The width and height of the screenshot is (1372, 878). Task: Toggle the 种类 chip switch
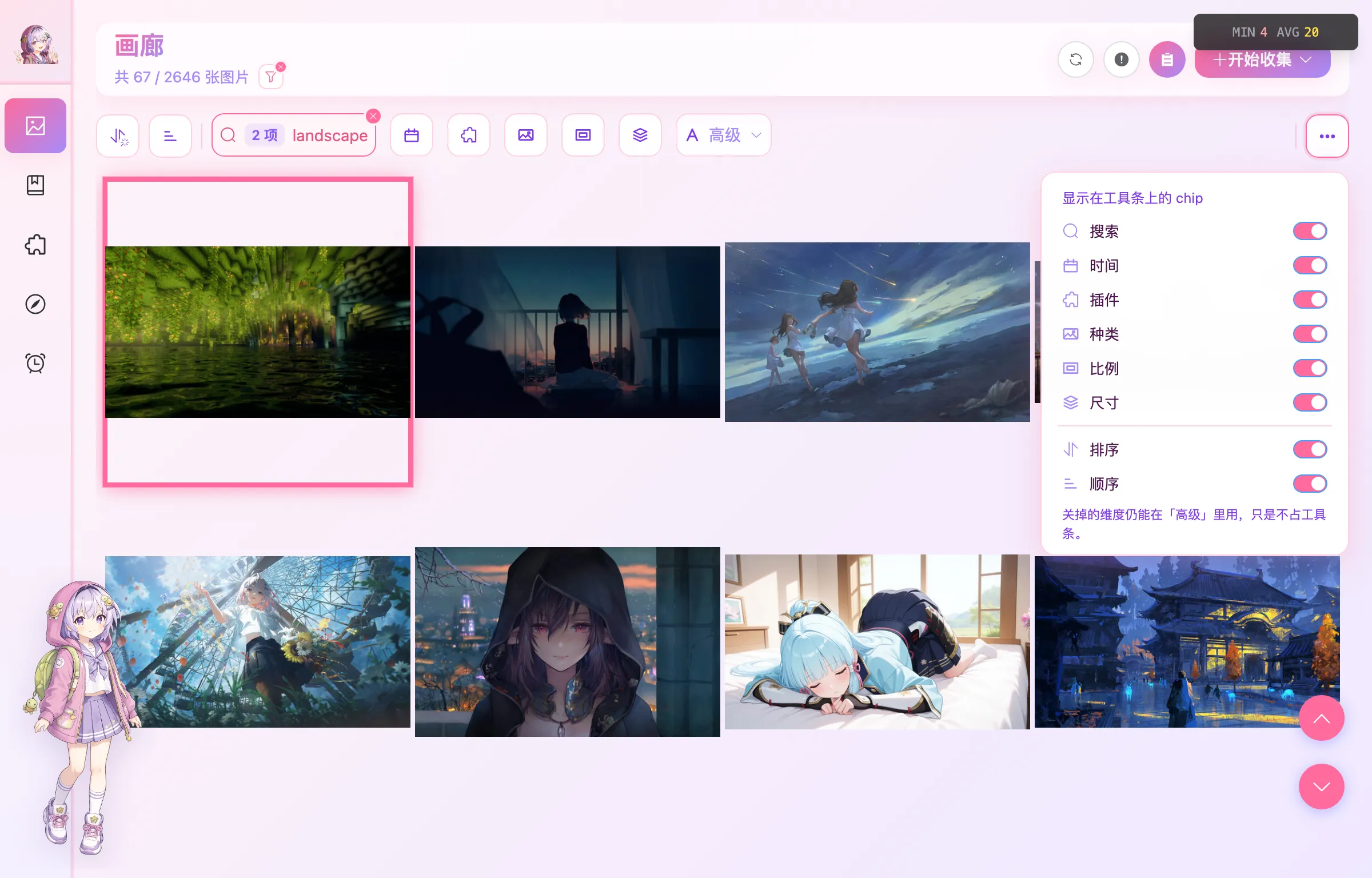[x=1310, y=334]
